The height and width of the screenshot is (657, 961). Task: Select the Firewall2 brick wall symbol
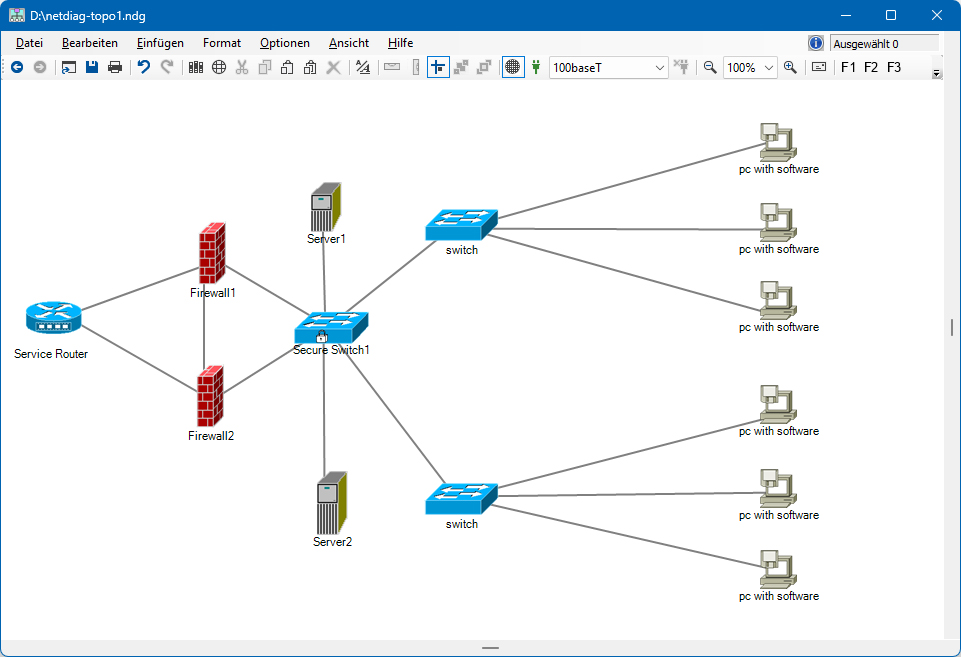pyautogui.click(x=210, y=397)
